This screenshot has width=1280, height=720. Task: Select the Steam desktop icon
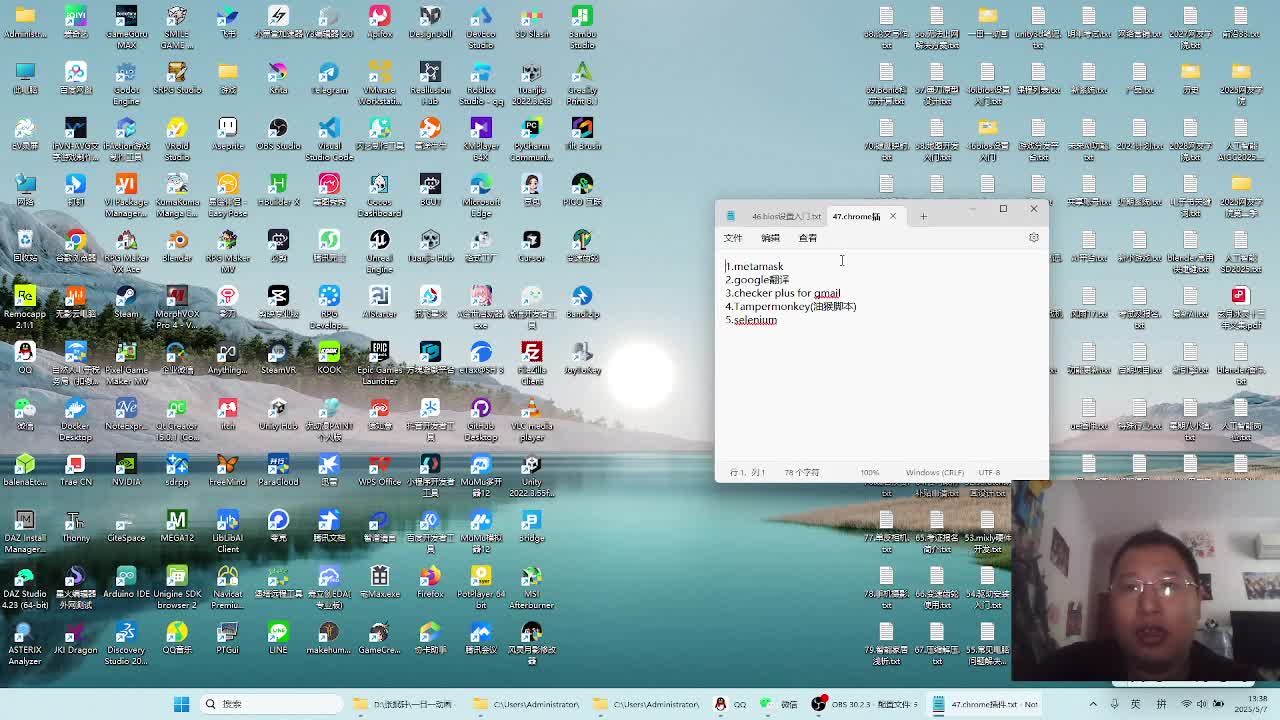click(126, 303)
